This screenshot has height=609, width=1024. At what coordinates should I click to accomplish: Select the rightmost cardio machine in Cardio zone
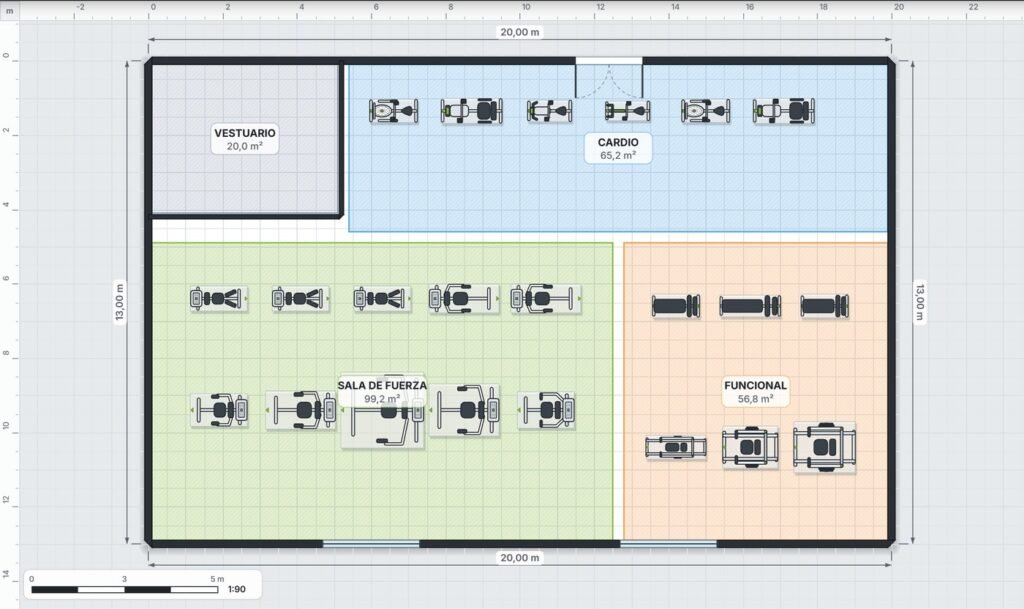coord(784,111)
